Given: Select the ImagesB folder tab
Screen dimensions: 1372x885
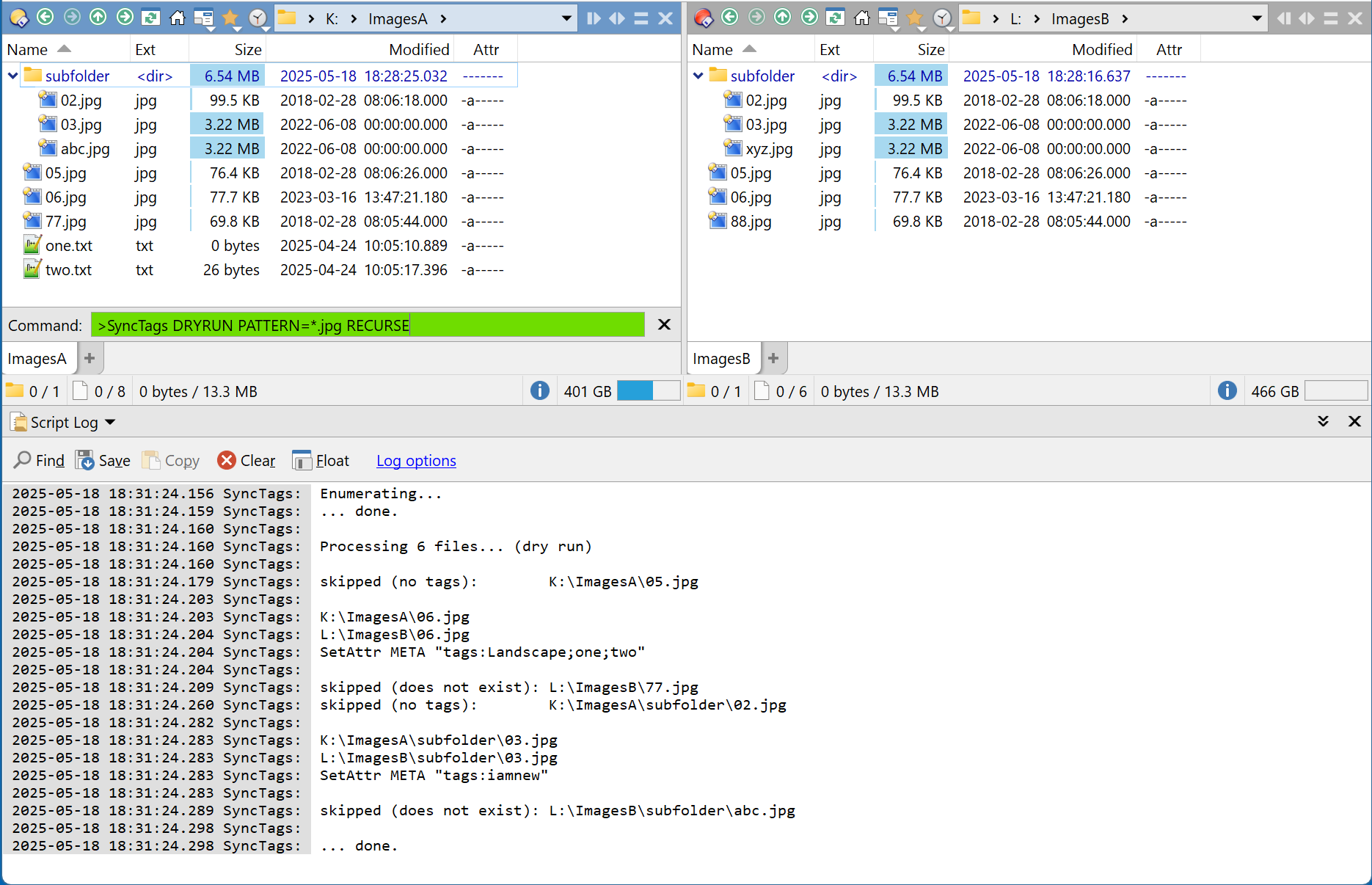Looking at the screenshot, I should (x=721, y=359).
